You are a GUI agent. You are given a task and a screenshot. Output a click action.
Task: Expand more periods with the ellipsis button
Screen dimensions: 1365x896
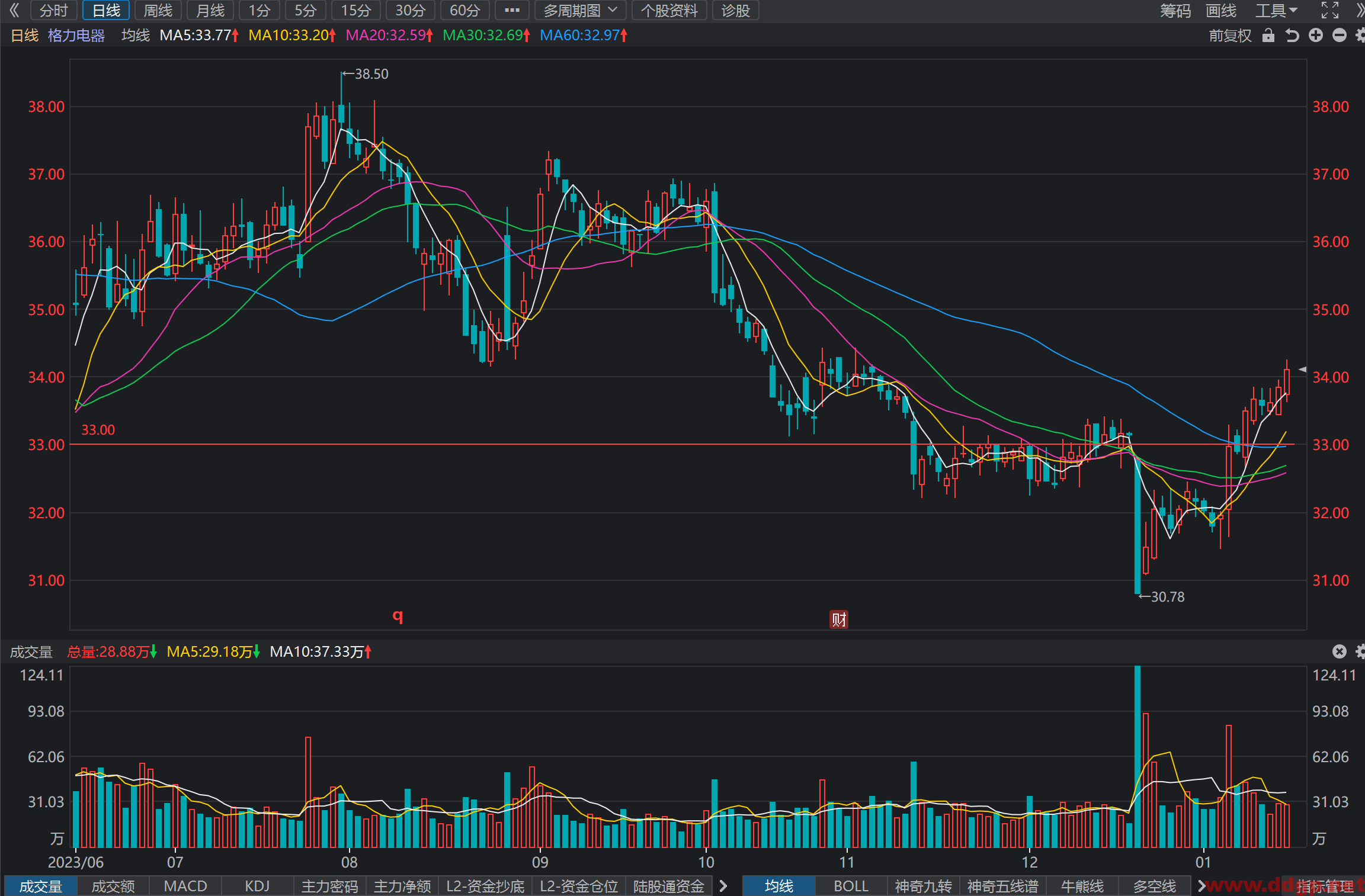click(512, 11)
